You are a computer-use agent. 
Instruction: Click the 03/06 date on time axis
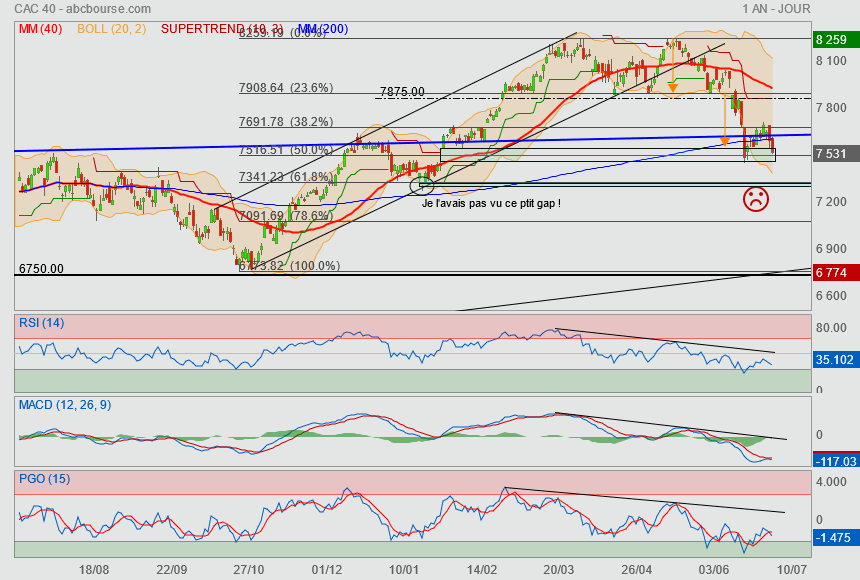coord(714,570)
